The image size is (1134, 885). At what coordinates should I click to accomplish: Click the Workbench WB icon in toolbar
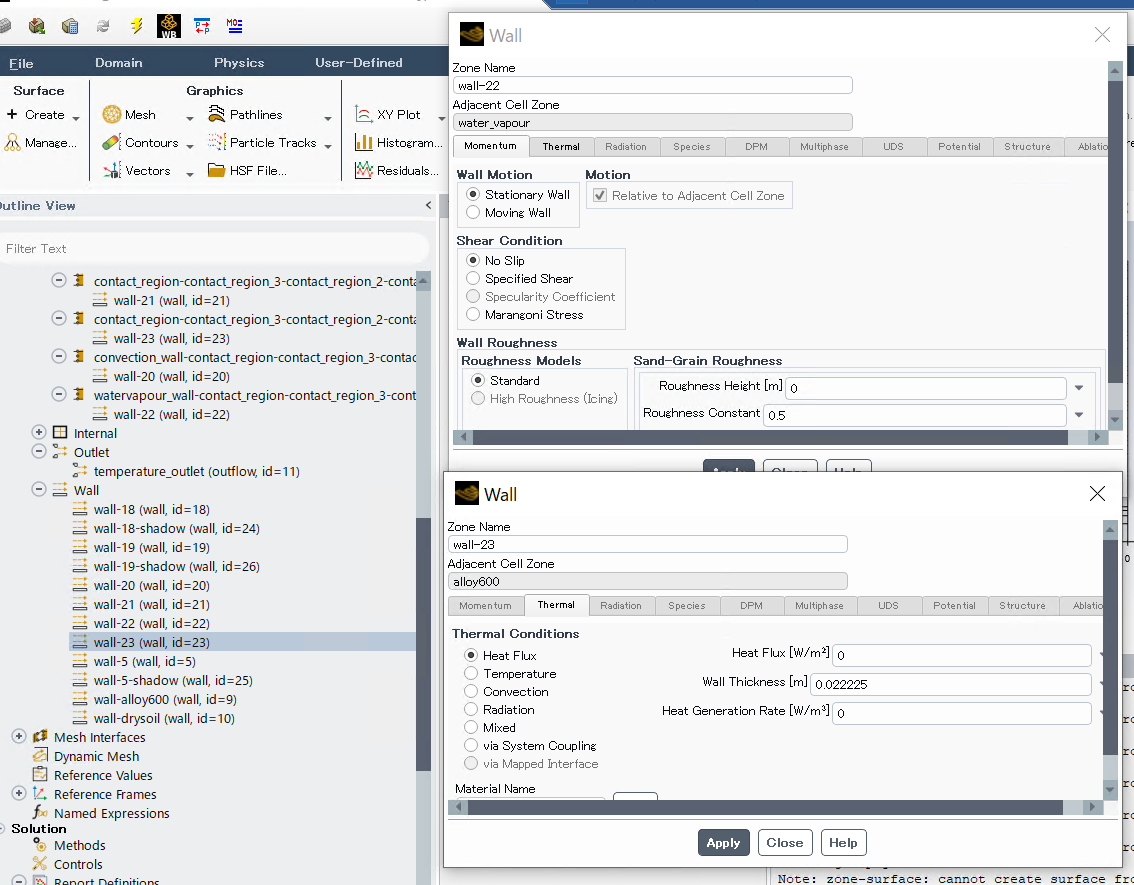(169, 26)
